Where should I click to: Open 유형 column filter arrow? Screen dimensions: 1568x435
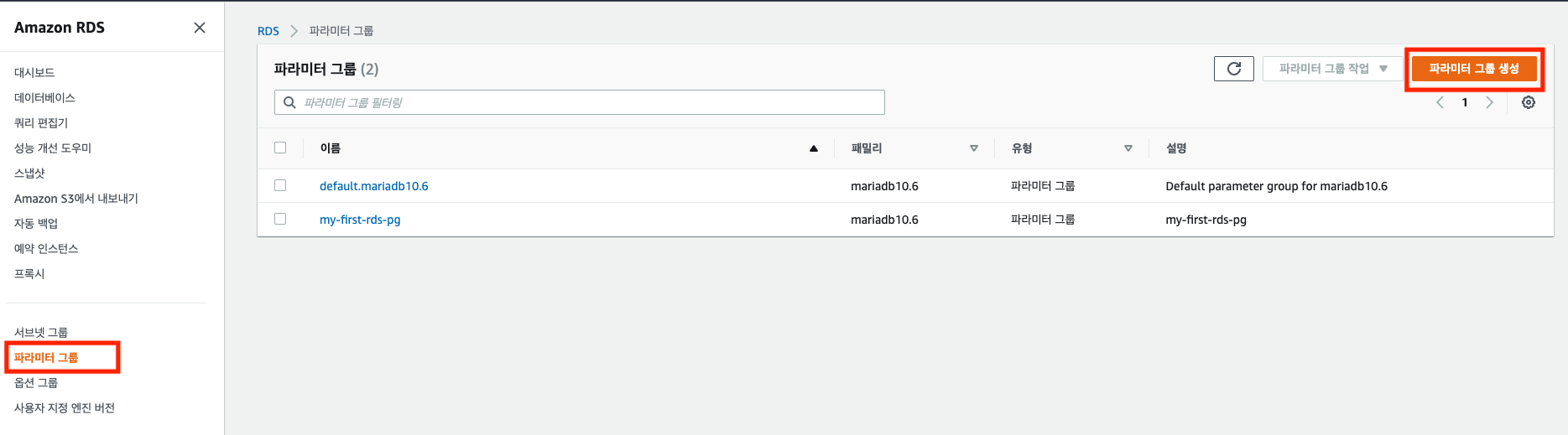[1128, 148]
